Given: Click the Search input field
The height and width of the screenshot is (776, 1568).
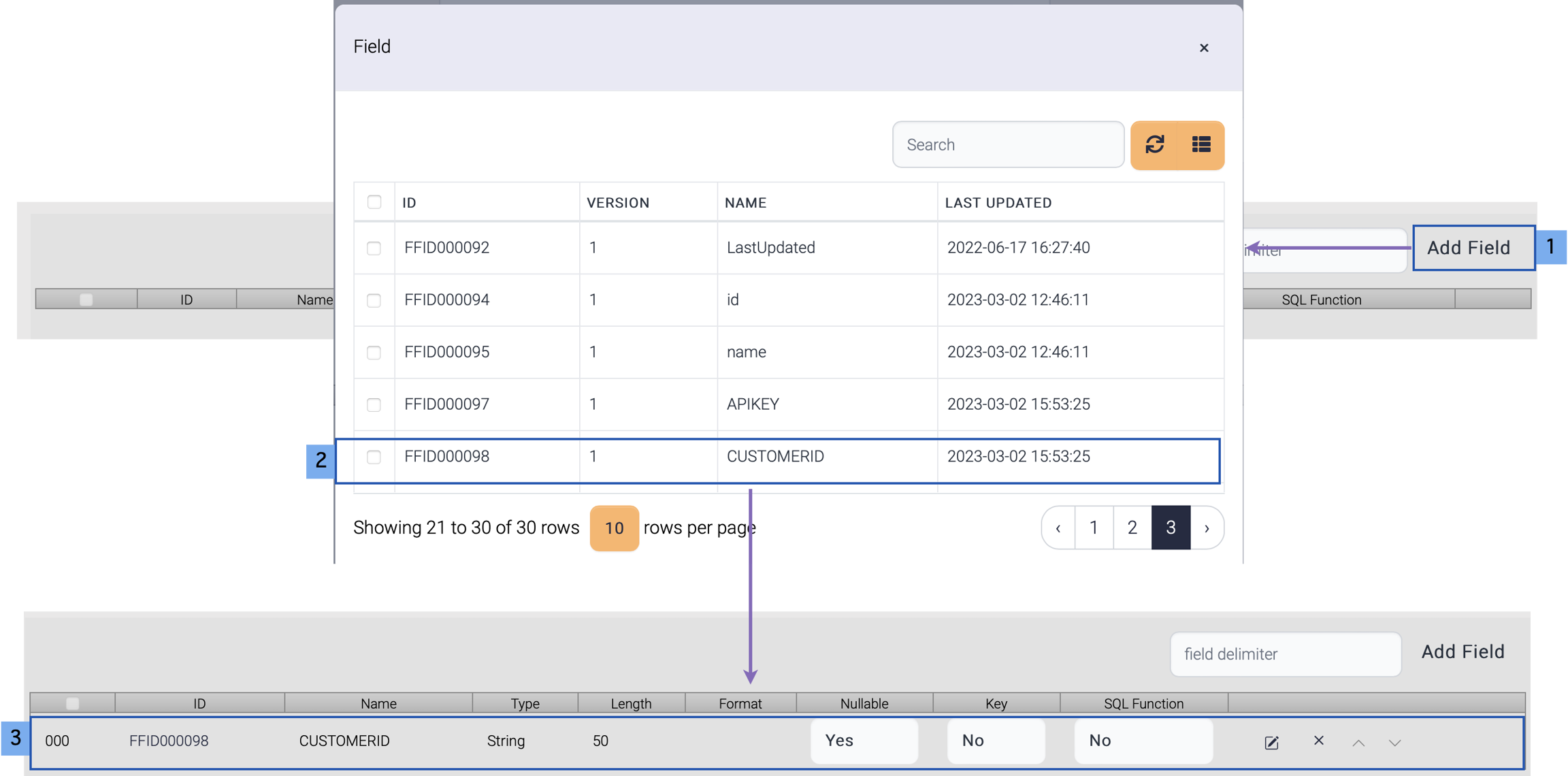Looking at the screenshot, I should click(x=1007, y=145).
